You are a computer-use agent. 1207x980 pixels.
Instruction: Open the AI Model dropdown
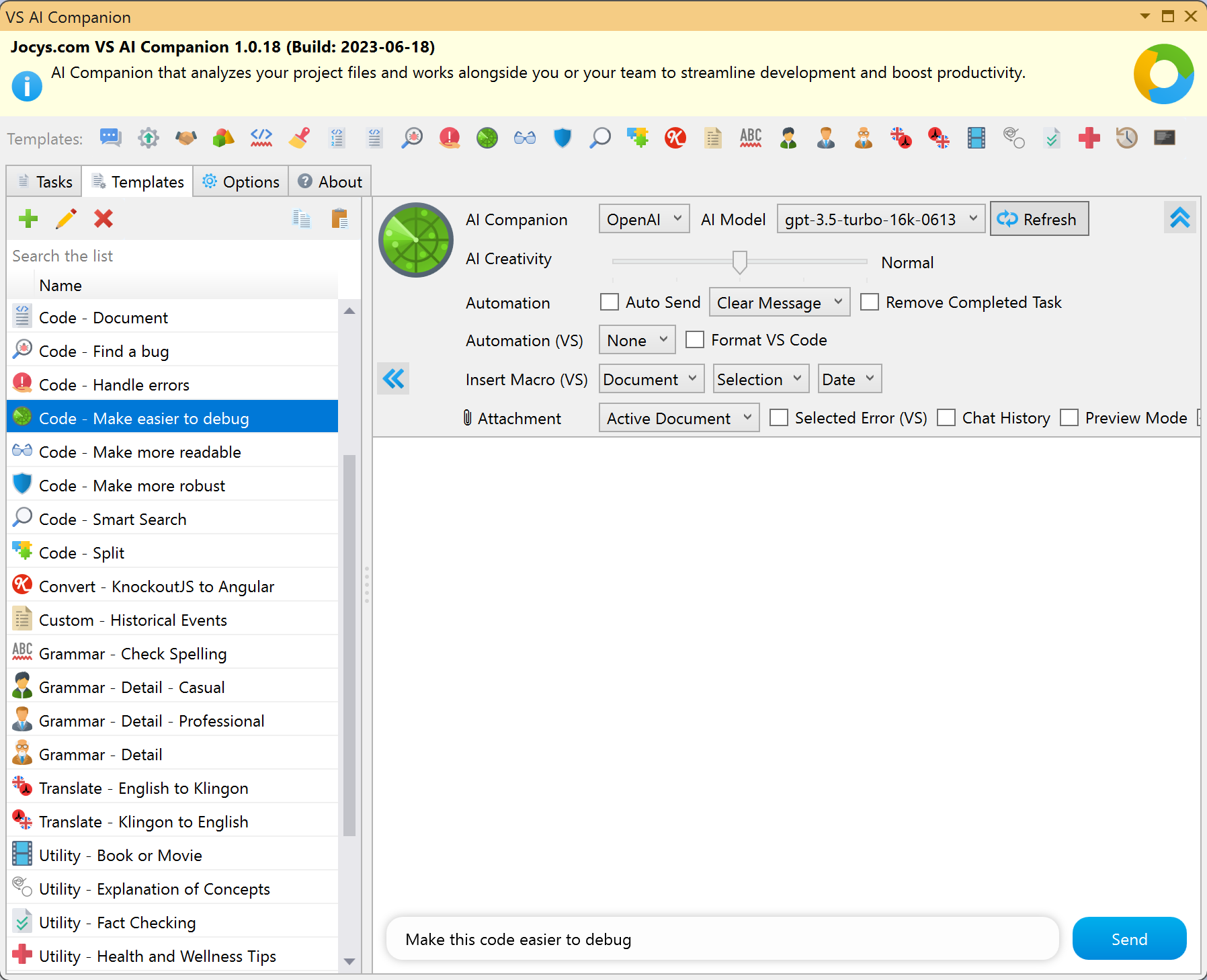pyautogui.click(x=880, y=218)
